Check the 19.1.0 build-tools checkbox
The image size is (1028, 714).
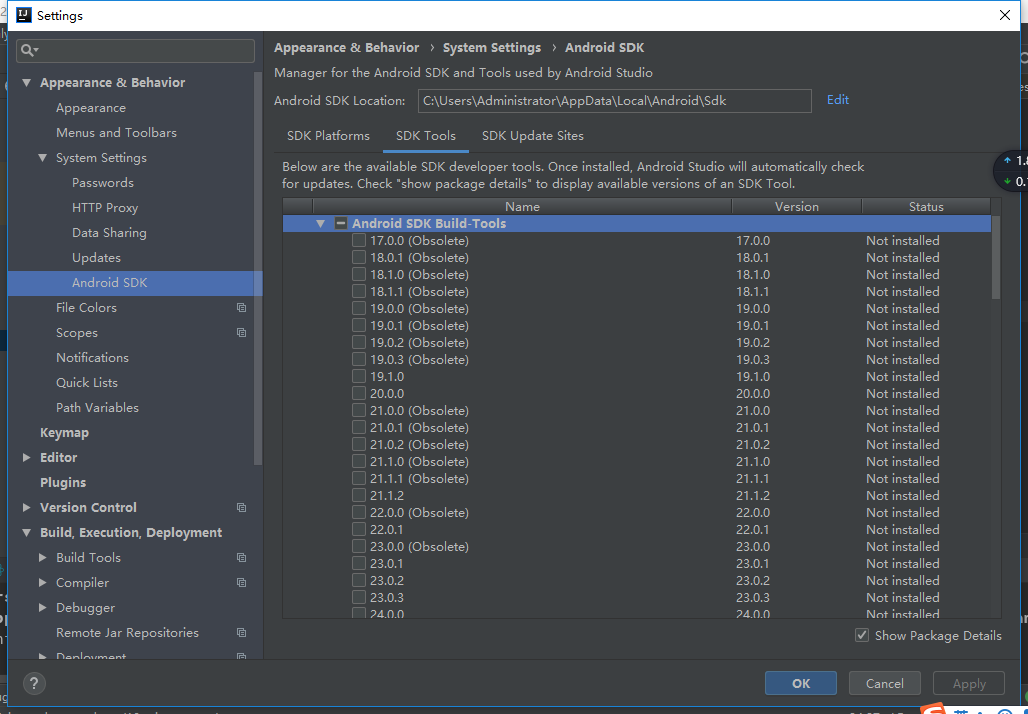click(359, 376)
